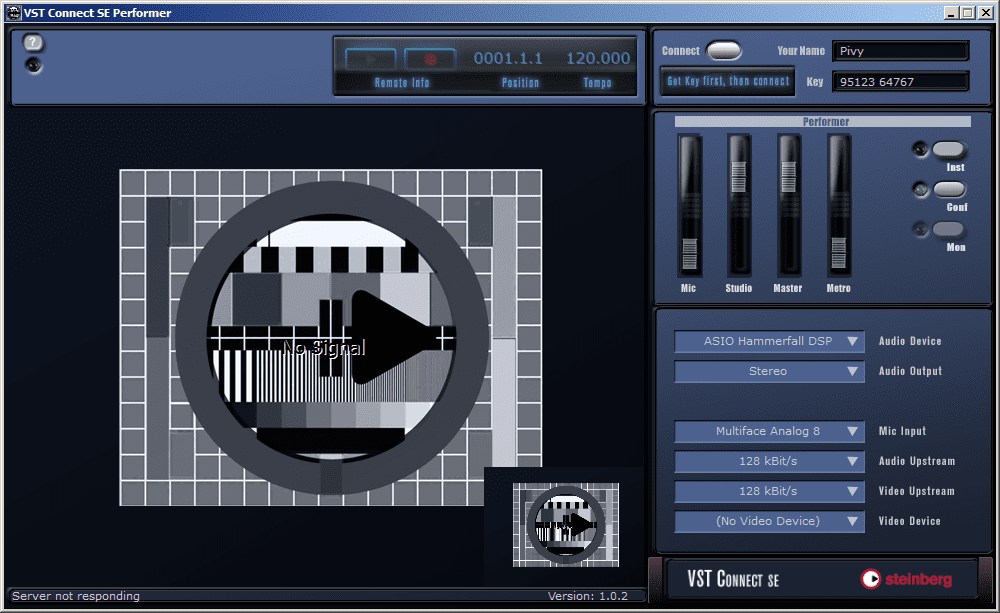Toggle the Conf switch
The height and width of the screenshot is (613, 1000).
pyautogui.click(x=950, y=189)
